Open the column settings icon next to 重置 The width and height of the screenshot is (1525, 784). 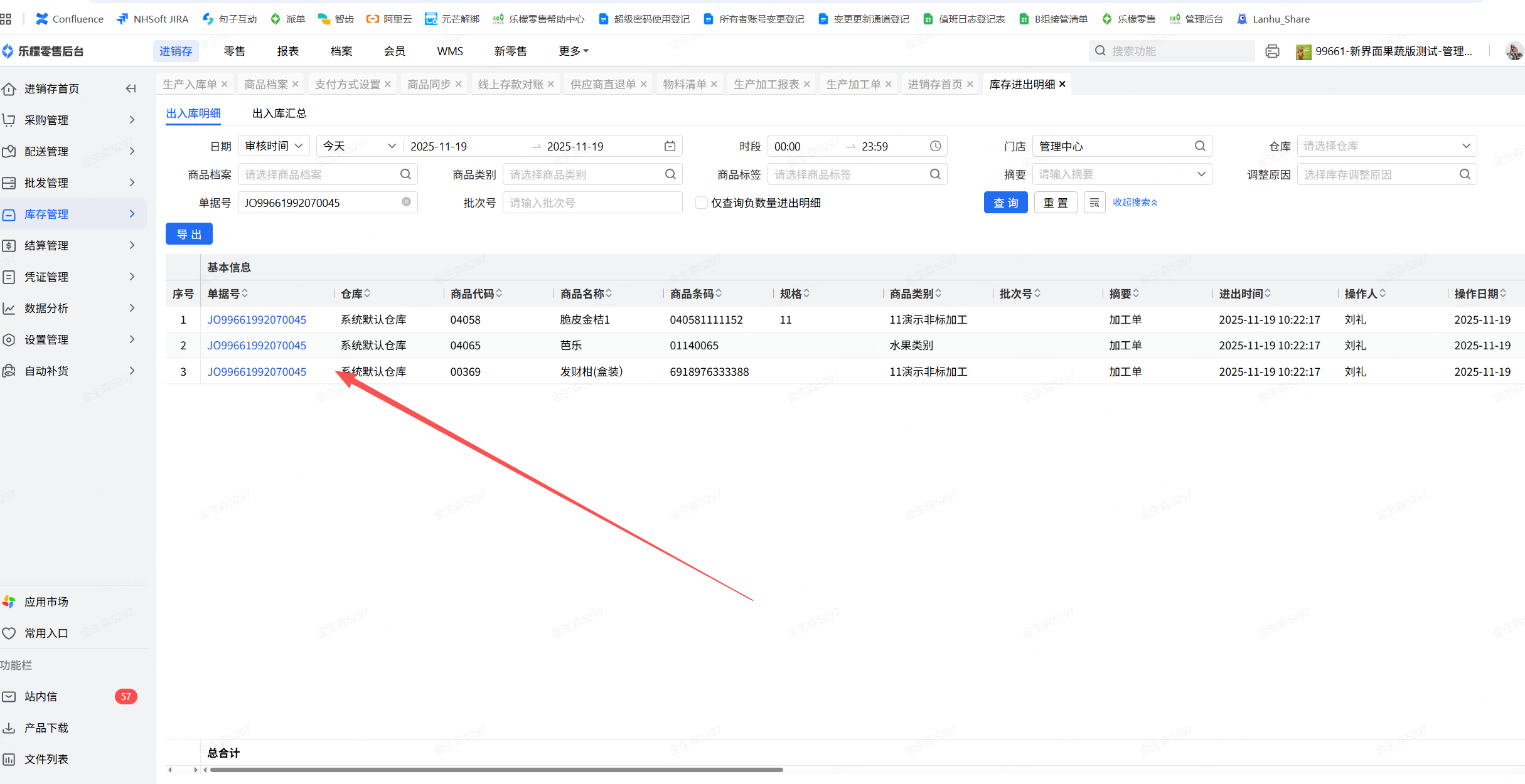pyautogui.click(x=1094, y=203)
